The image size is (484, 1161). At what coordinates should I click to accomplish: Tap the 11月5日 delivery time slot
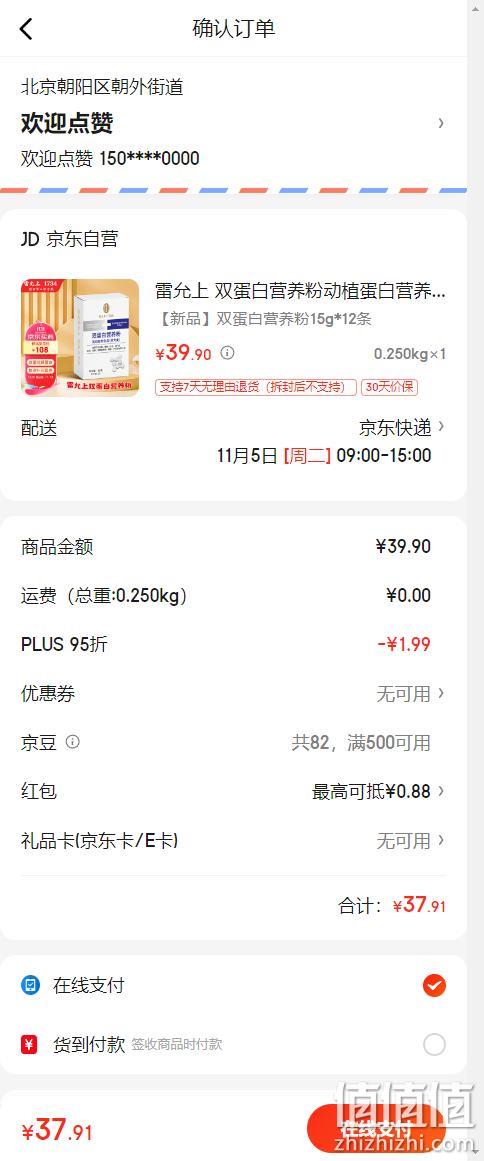point(324,455)
